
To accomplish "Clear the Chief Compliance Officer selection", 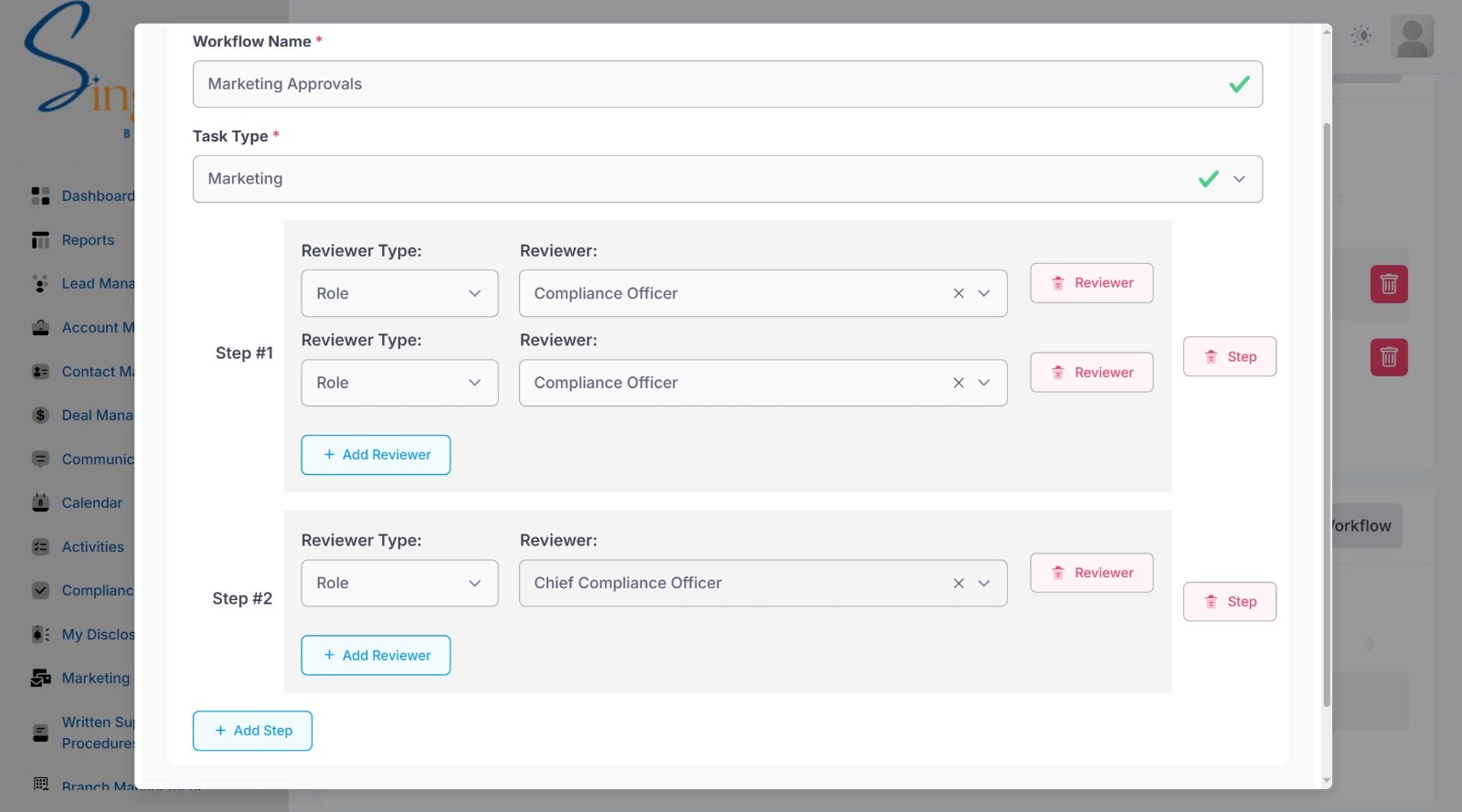I will coord(959,584).
